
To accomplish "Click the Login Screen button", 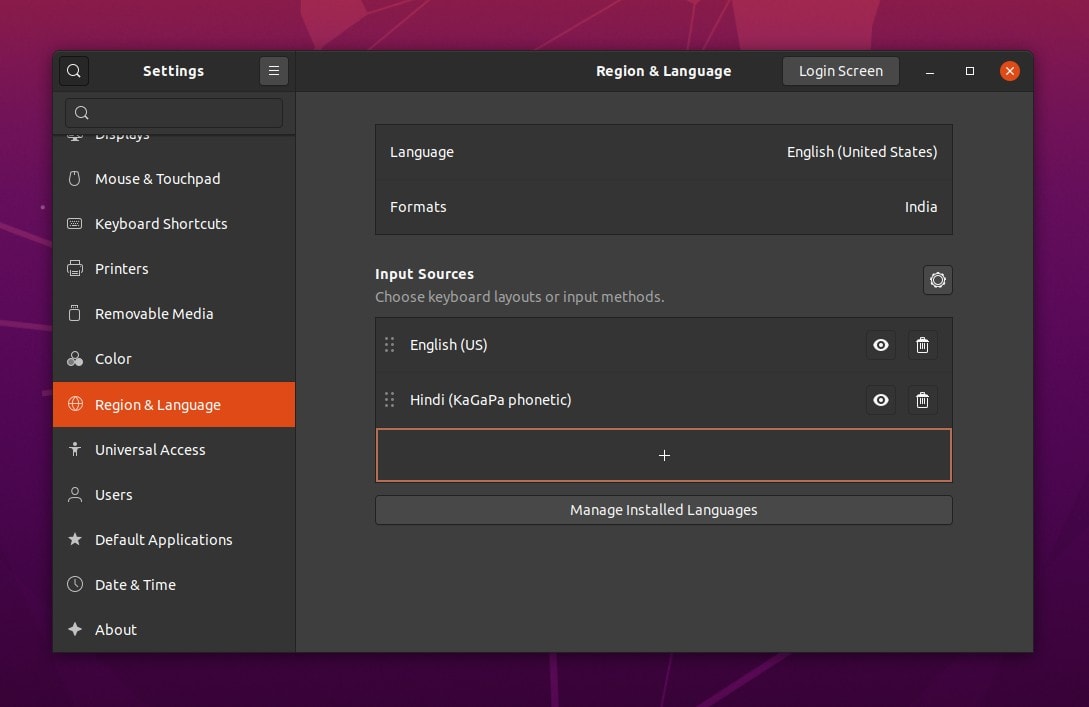I will [x=840, y=71].
